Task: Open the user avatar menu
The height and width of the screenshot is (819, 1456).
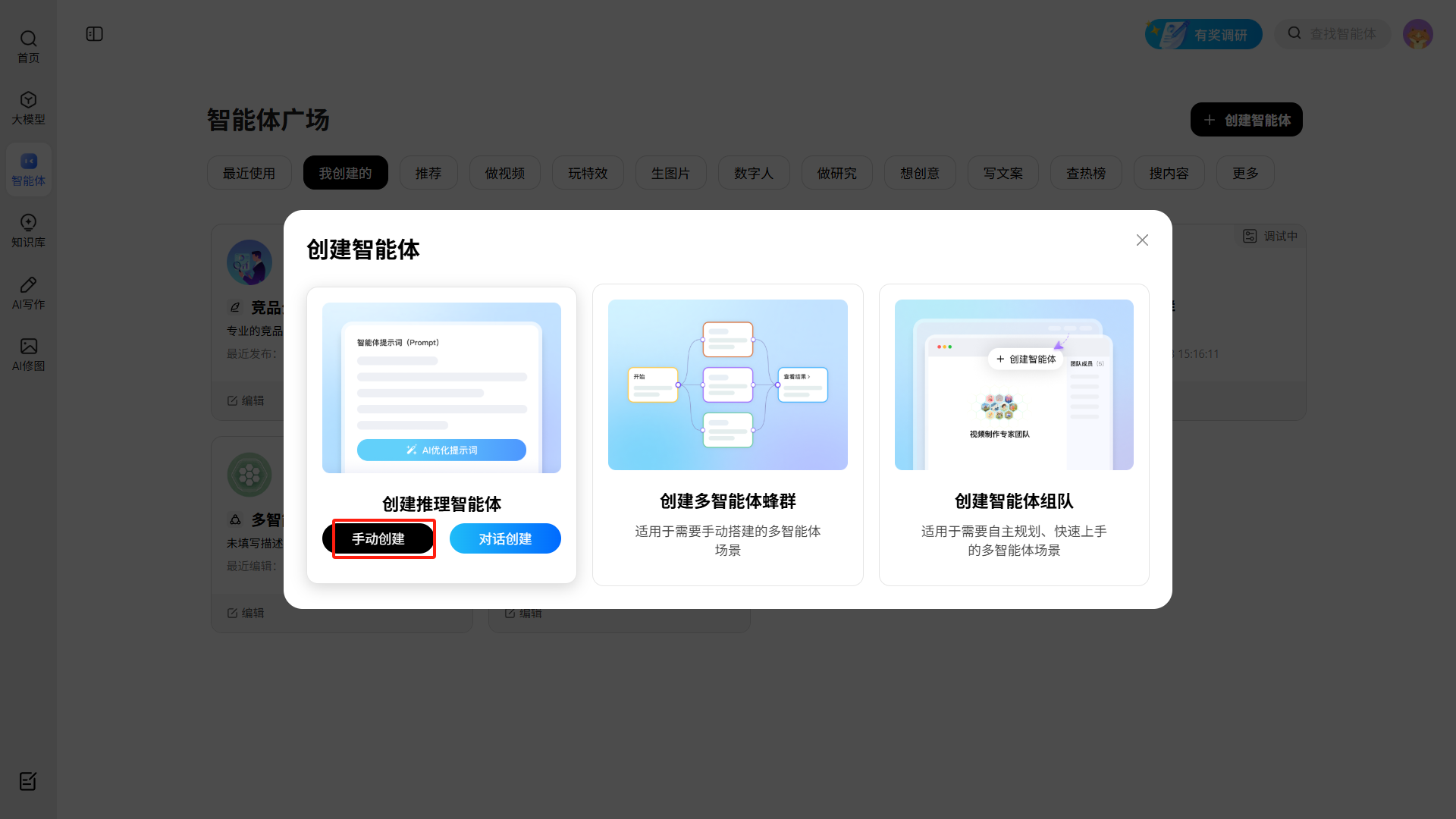Action: [x=1417, y=34]
